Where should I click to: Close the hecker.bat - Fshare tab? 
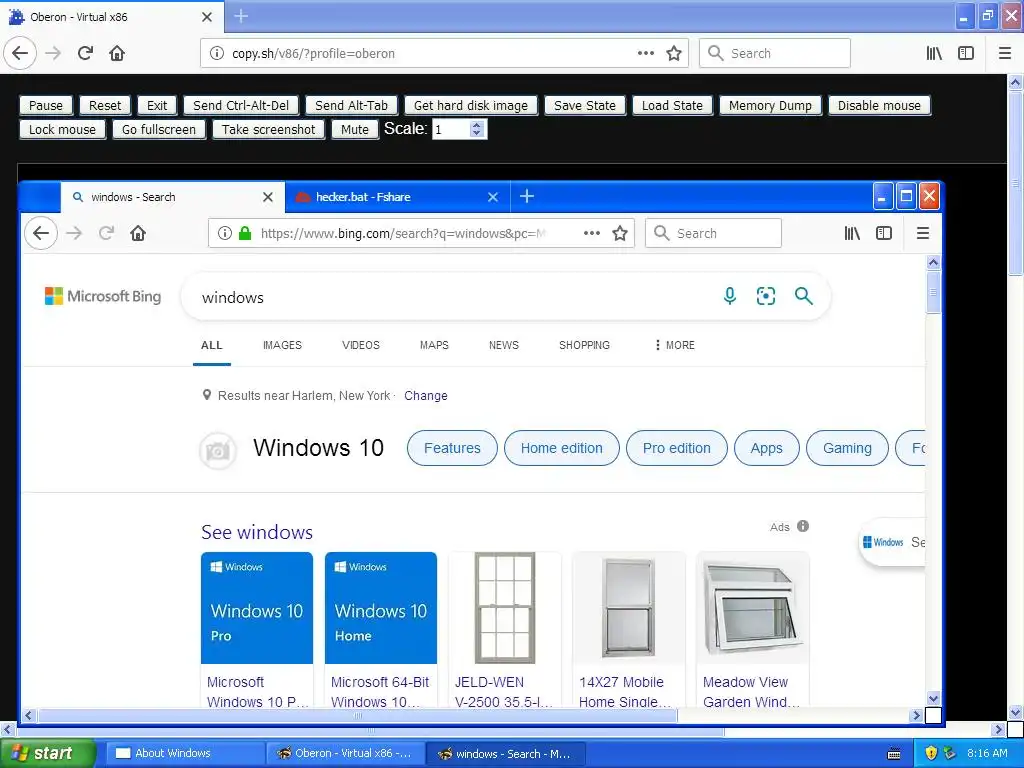493,197
